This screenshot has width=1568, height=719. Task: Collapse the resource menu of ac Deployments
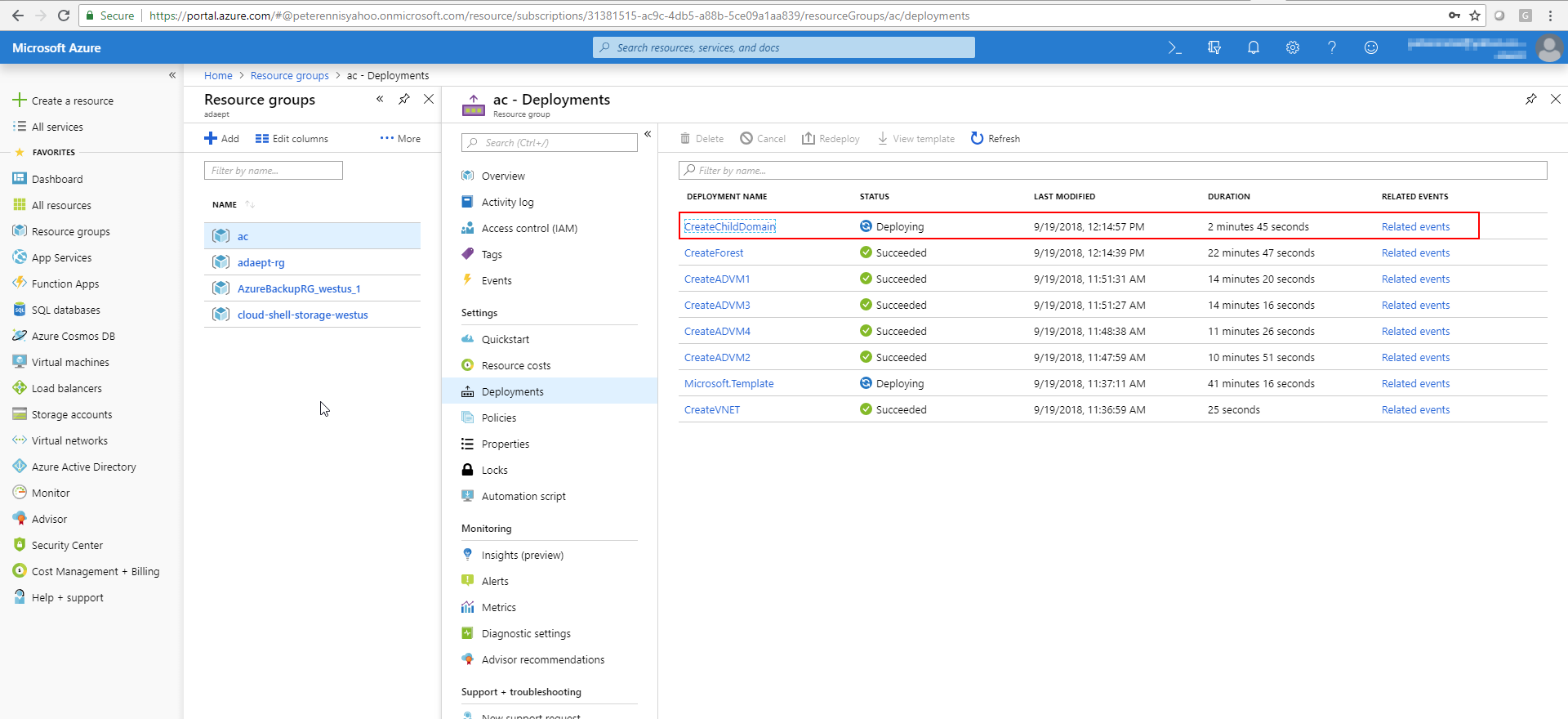tap(648, 134)
